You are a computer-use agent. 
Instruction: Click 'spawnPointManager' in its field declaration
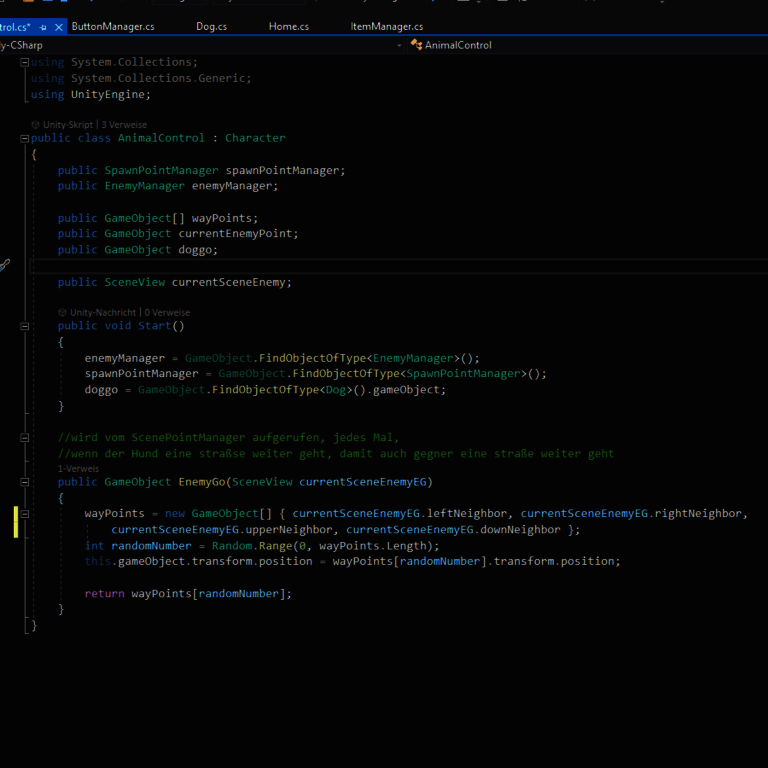tap(282, 170)
